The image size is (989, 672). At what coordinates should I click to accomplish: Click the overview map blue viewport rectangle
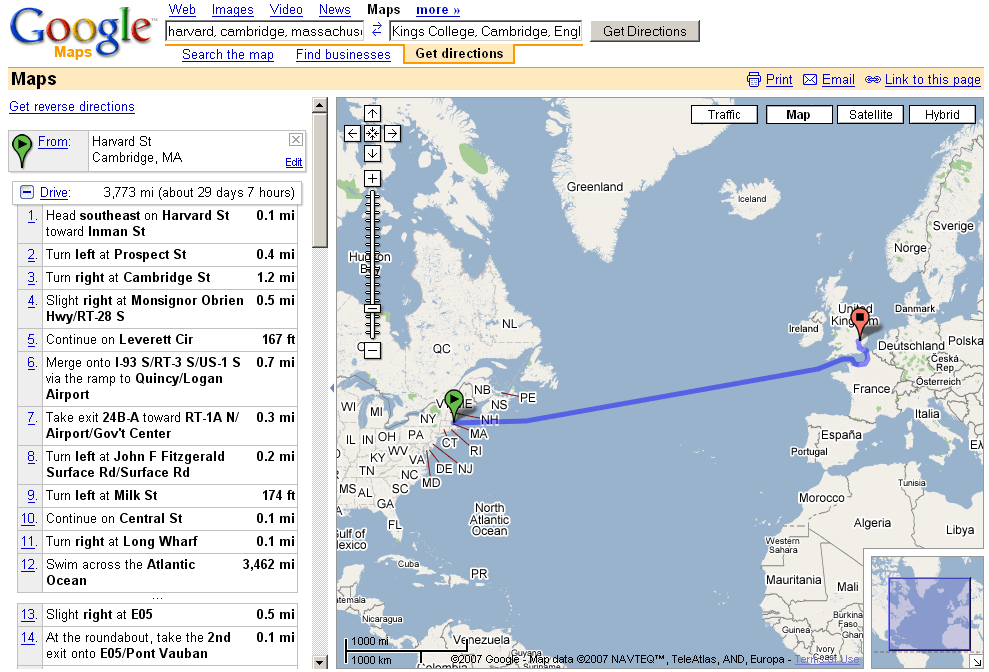(x=929, y=614)
